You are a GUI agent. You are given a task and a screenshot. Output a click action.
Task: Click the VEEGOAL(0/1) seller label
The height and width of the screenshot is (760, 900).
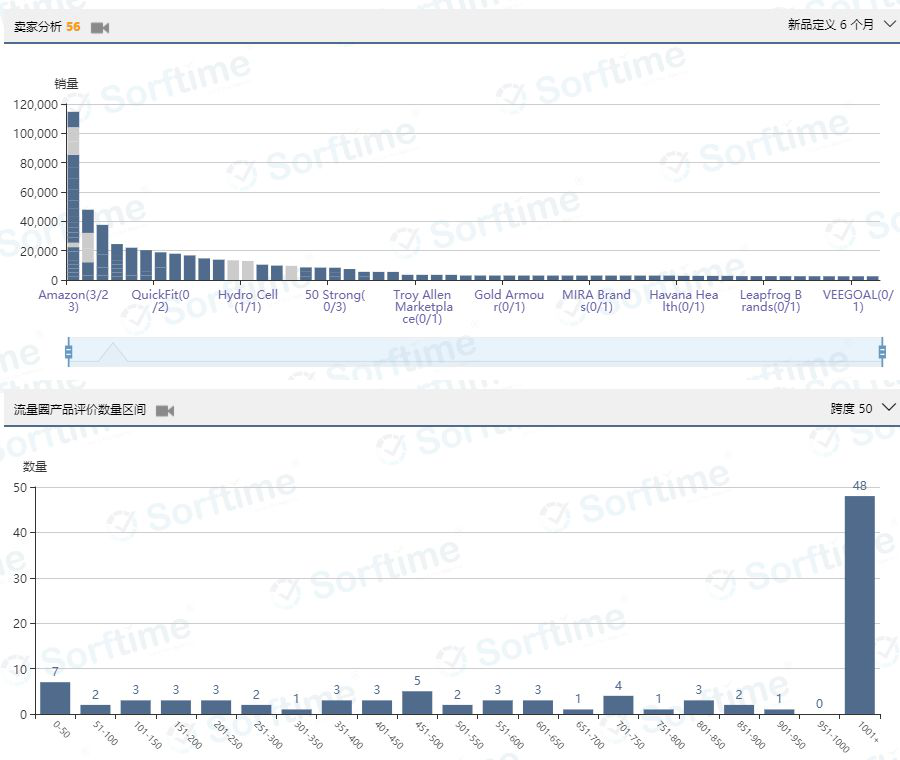coord(857,301)
